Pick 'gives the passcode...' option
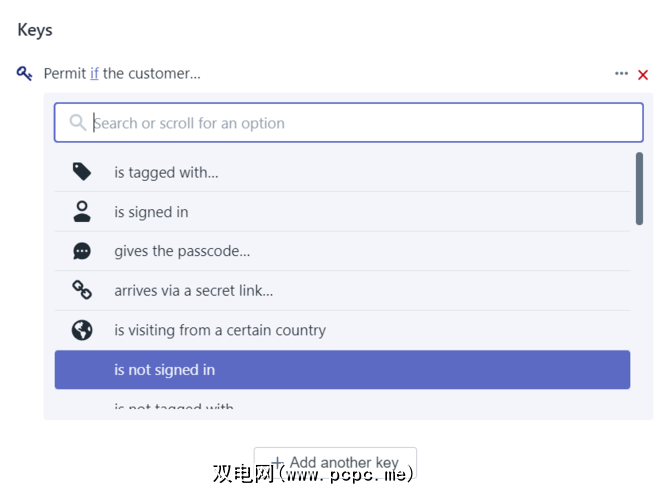The height and width of the screenshot is (497, 670). pyautogui.click(x=182, y=251)
